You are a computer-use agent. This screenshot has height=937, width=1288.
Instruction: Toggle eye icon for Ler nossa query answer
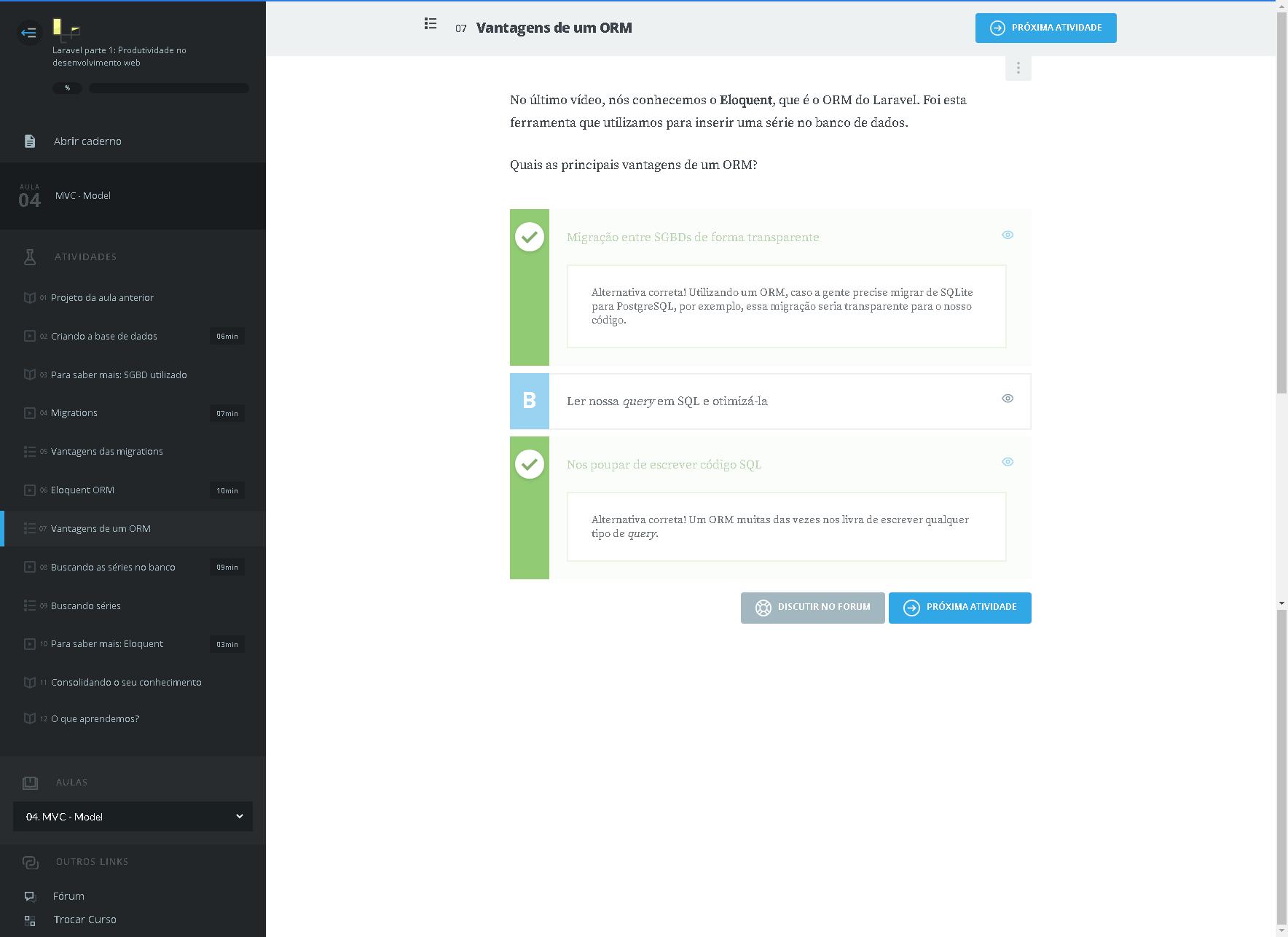pyautogui.click(x=1008, y=399)
